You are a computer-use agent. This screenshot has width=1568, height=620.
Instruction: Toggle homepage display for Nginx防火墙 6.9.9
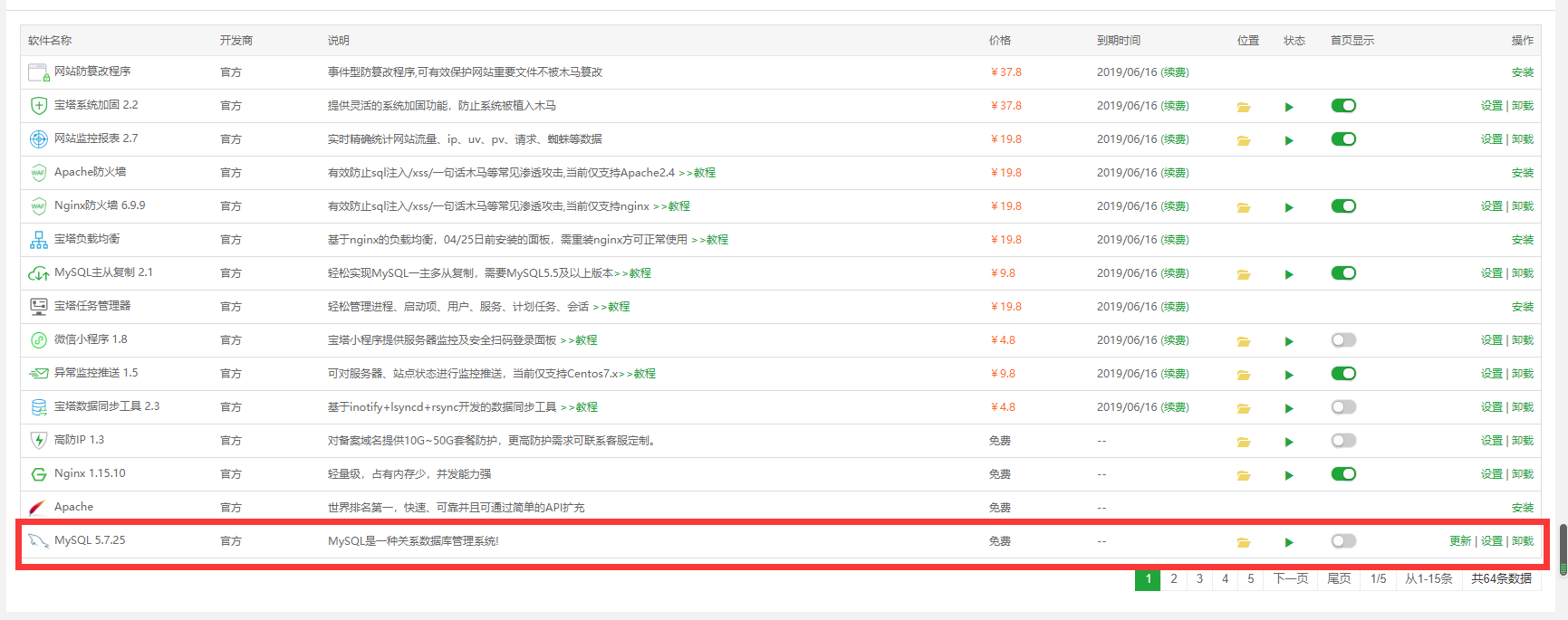coord(1343,206)
